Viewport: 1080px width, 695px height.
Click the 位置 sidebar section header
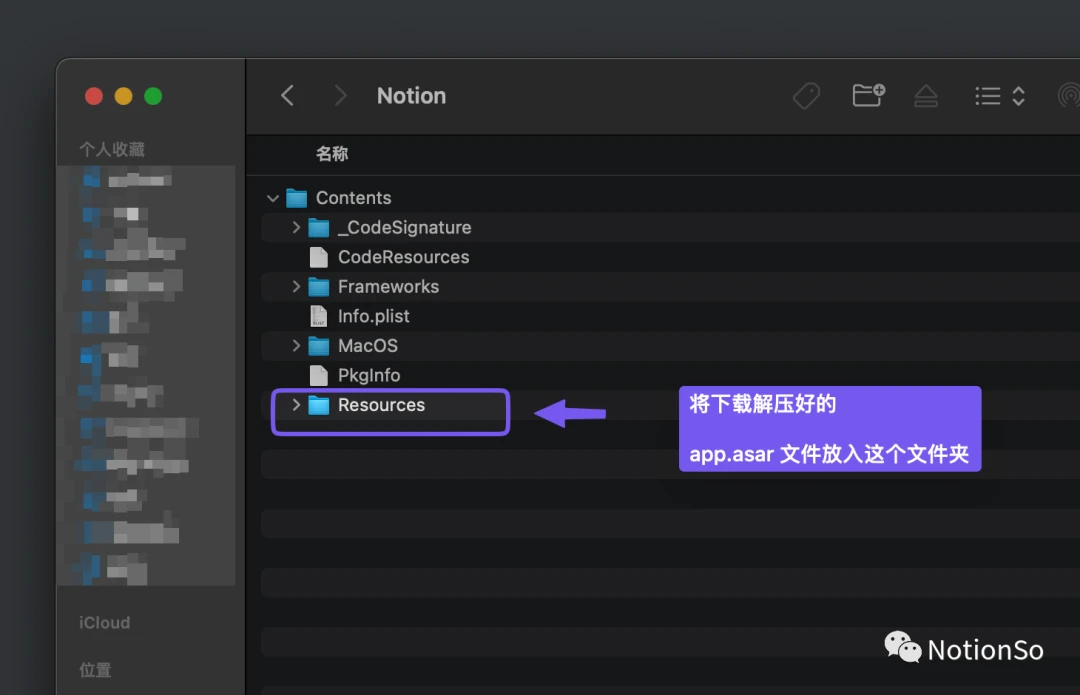tap(95, 670)
